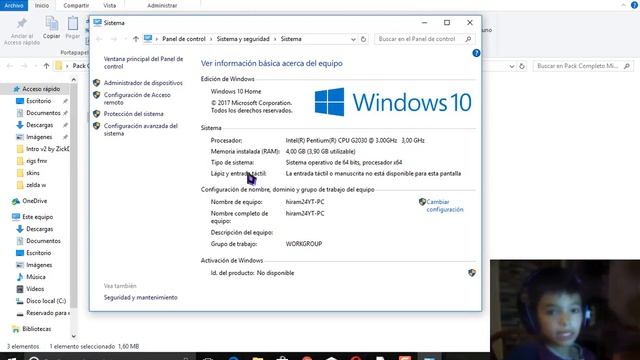Click the blue help question mark icon

pos(476,53)
